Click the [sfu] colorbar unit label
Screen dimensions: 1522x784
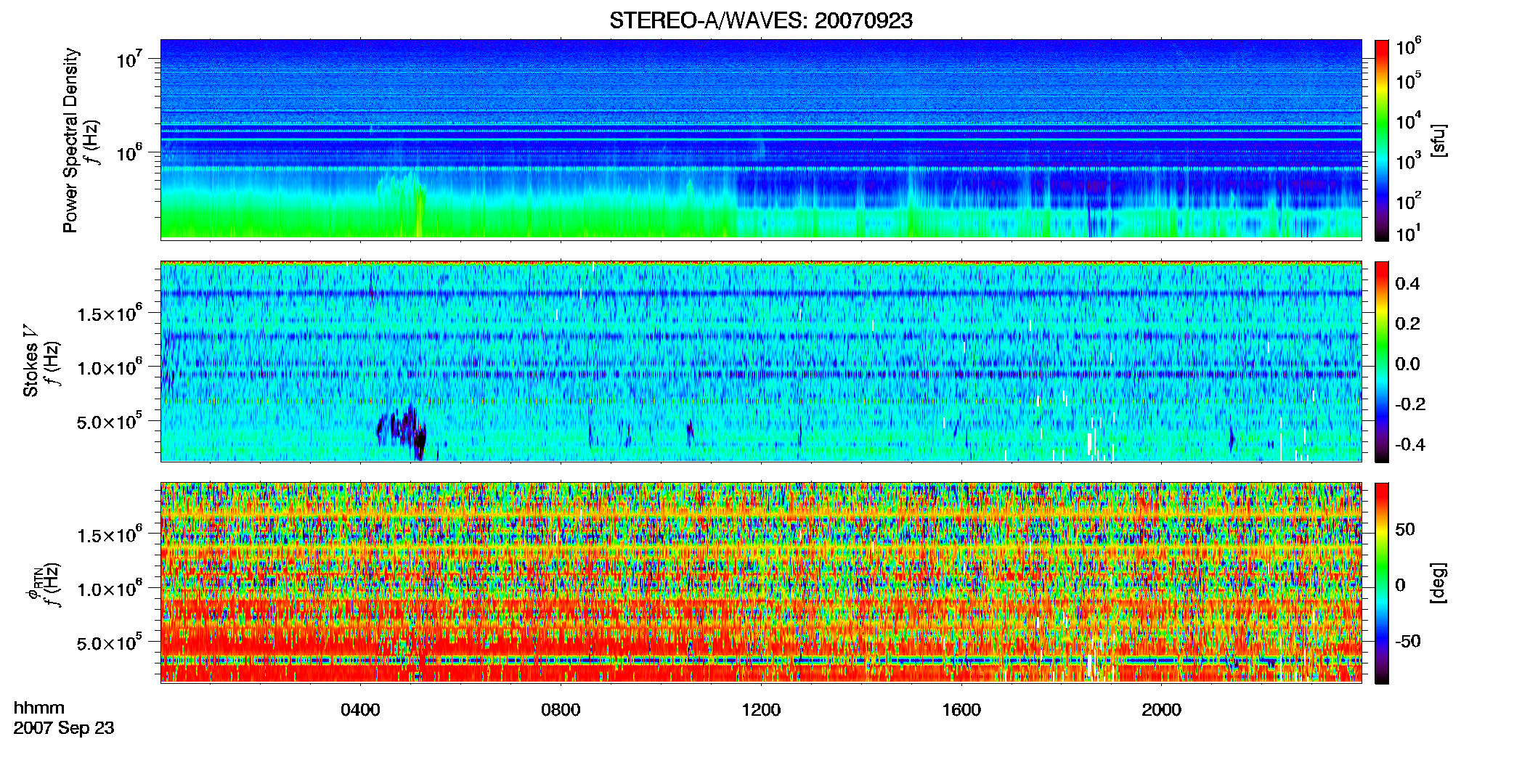tap(1438, 140)
